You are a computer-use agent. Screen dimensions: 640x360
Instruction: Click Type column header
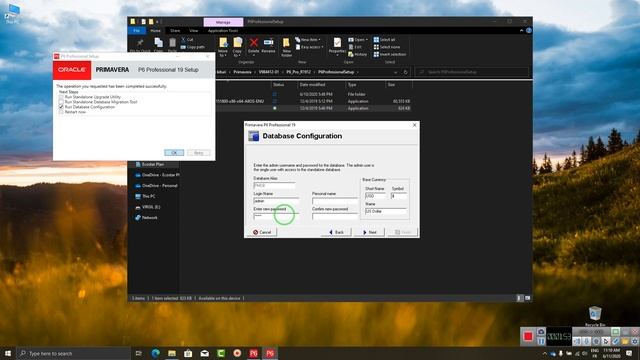(x=365, y=84)
